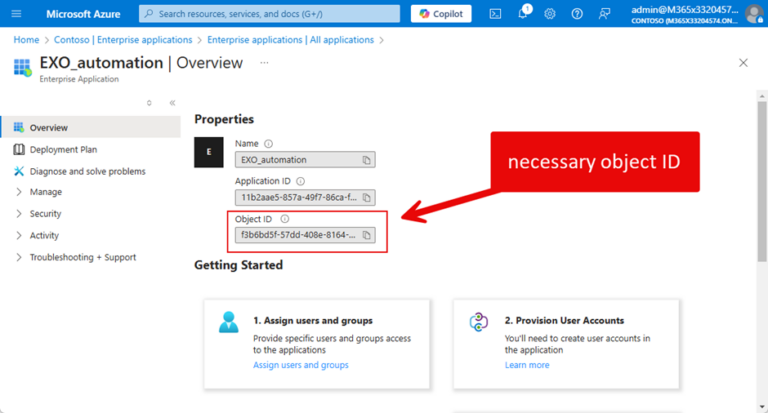Go to Home breadcrumb link
Image resolution: width=768 pixels, height=413 pixels.
tap(26, 40)
